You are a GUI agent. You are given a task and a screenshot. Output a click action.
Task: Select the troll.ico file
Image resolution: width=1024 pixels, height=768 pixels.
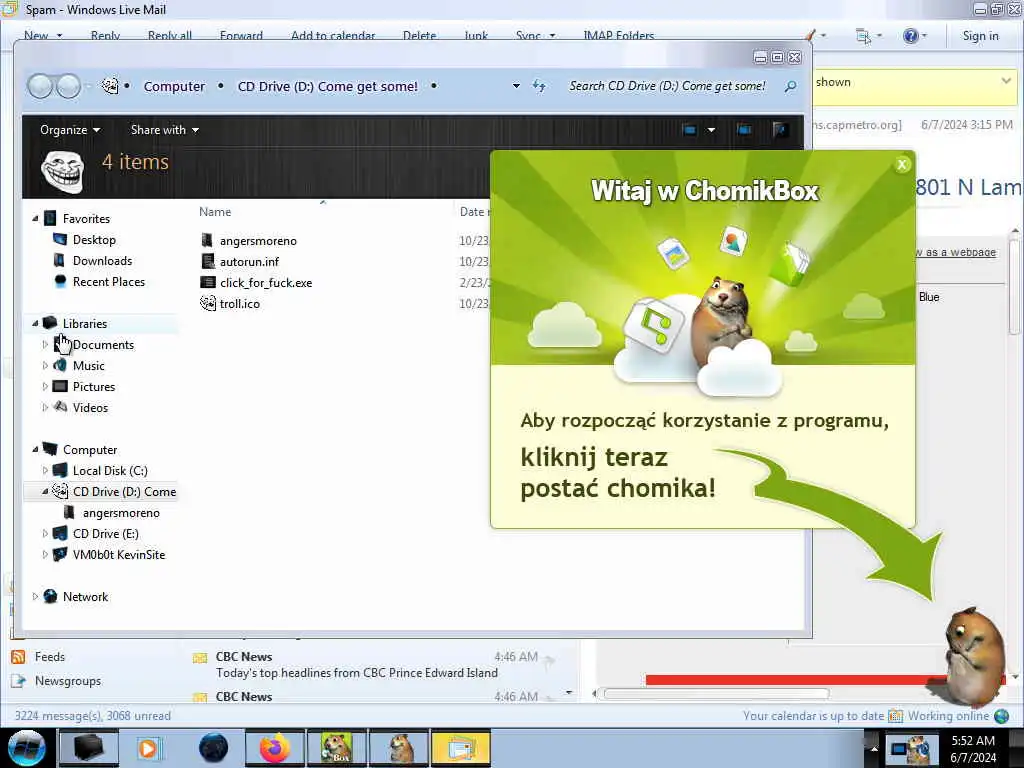(230, 303)
